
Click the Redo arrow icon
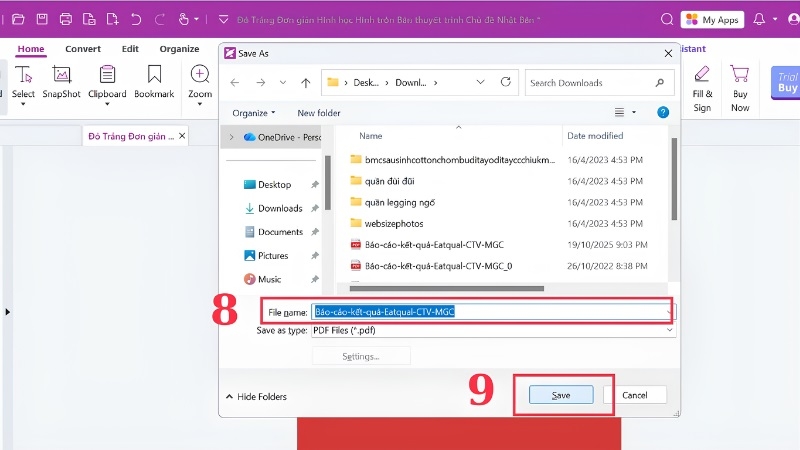[x=160, y=19]
